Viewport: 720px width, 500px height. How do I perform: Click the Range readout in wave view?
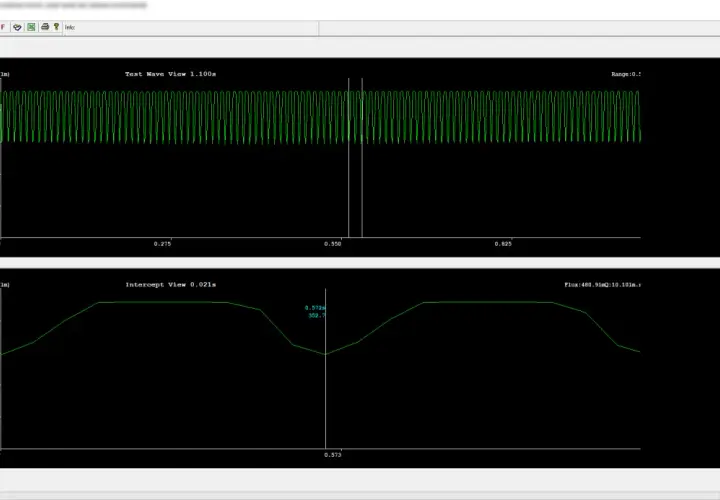626,74
